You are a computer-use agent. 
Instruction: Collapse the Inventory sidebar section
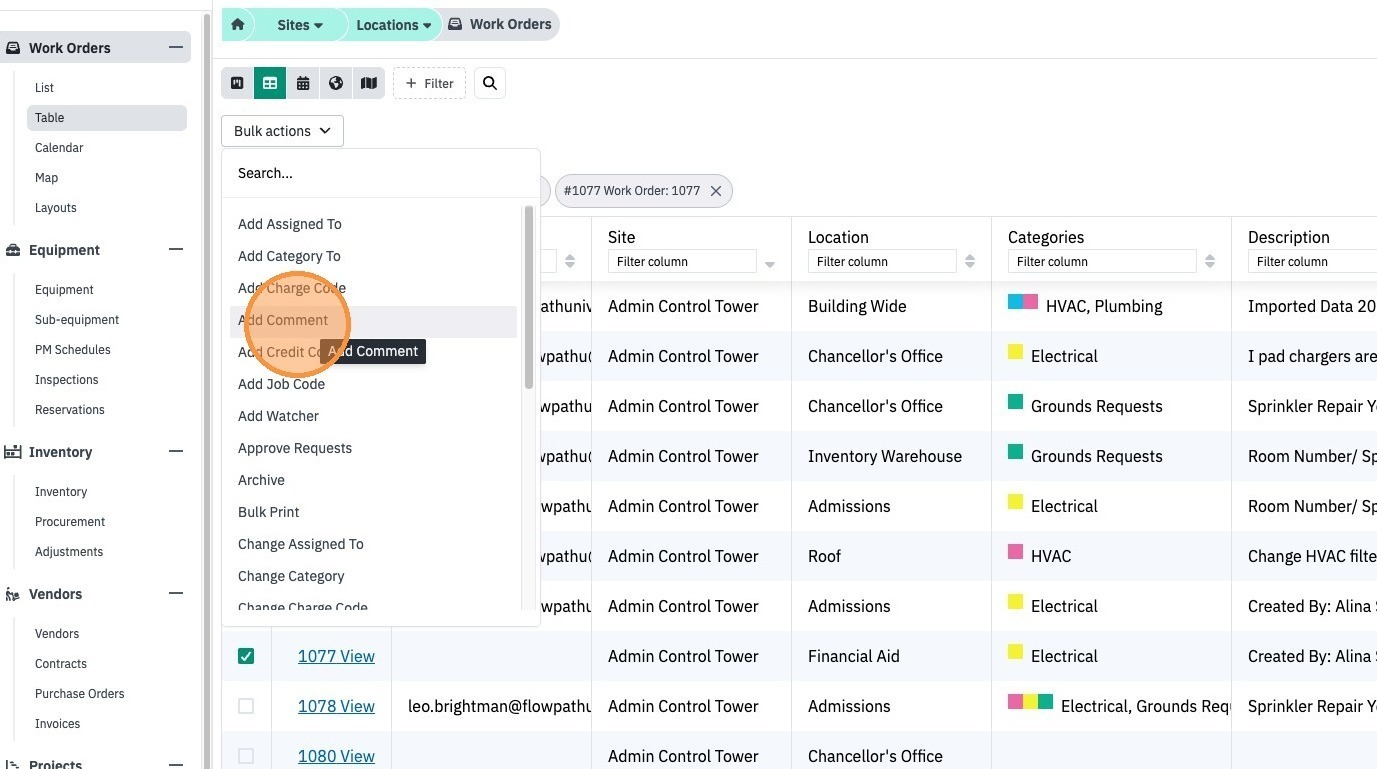click(x=176, y=452)
